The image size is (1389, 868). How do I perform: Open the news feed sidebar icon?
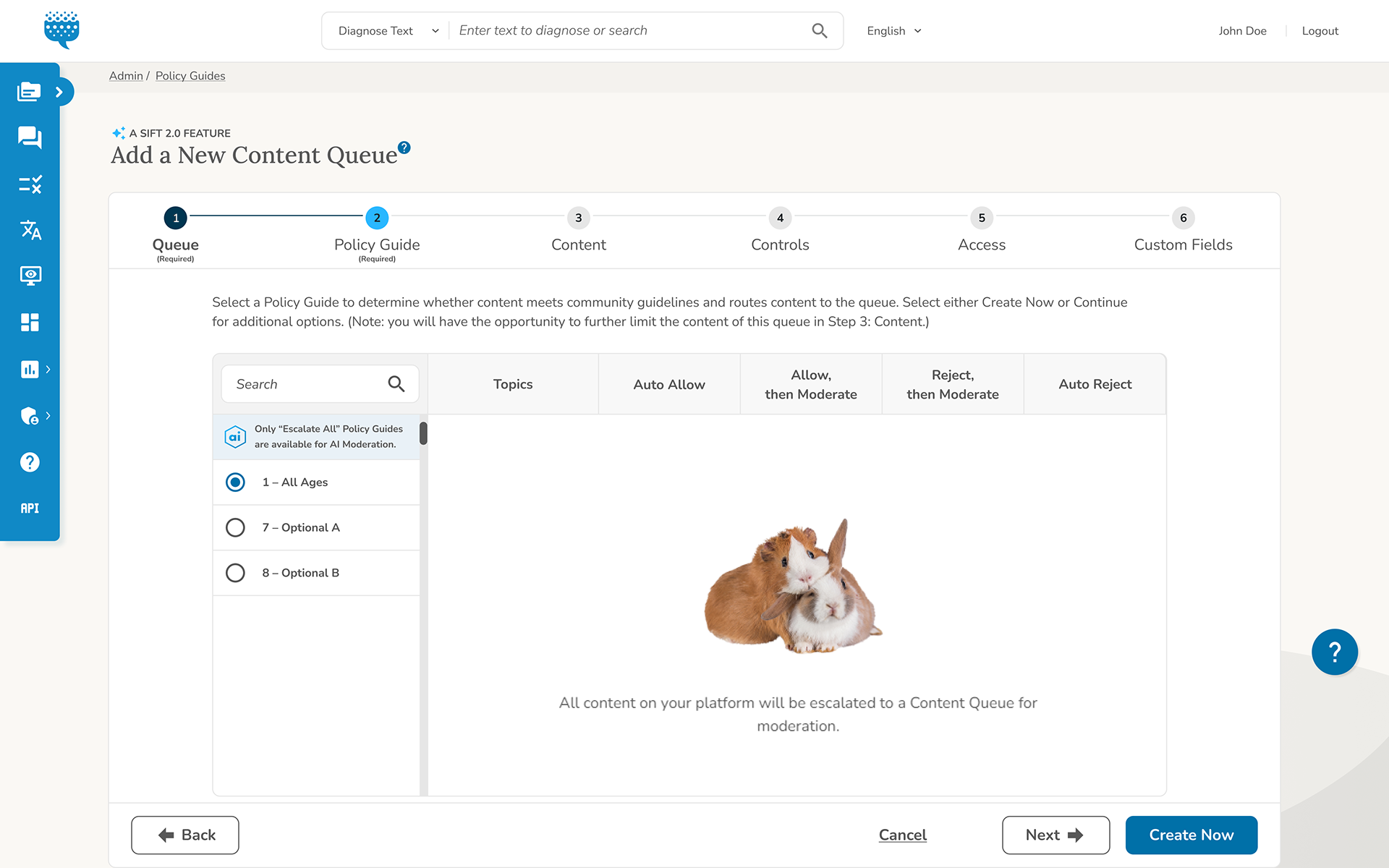coord(29,92)
